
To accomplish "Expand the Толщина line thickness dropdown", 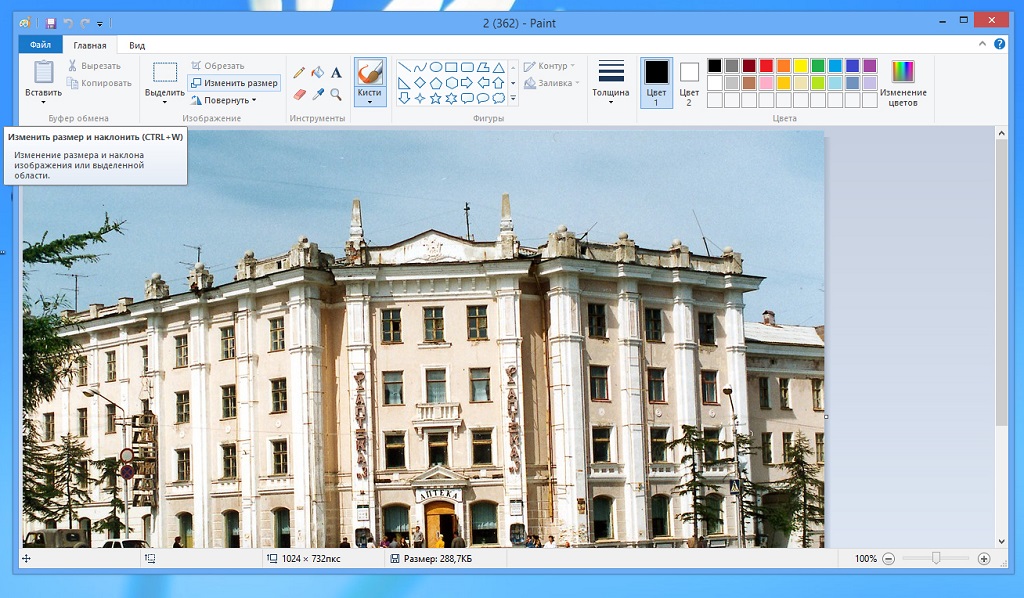I will 611,82.
